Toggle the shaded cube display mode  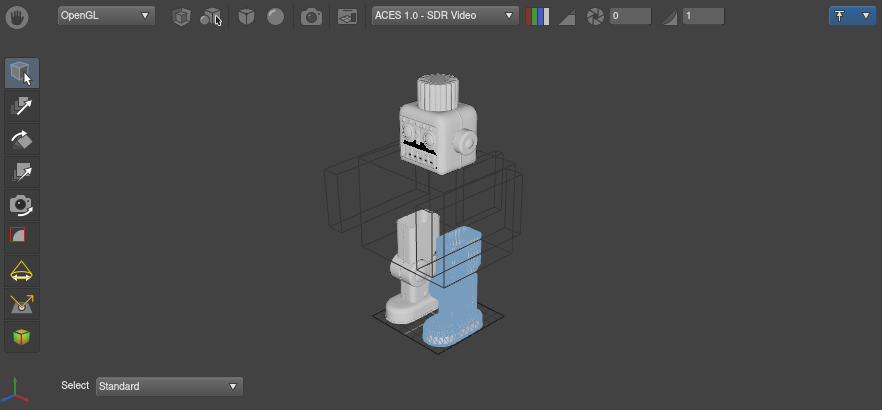pos(246,17)
